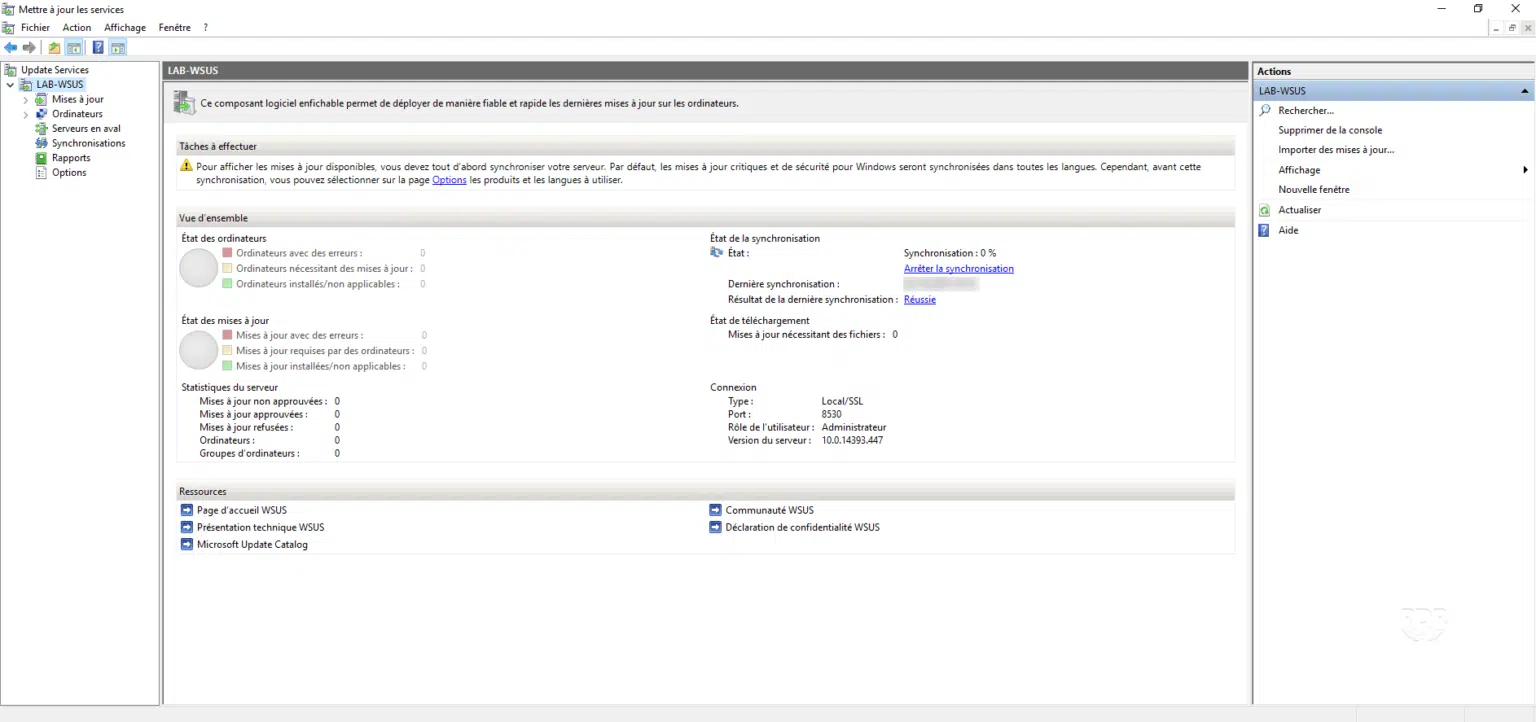Choose Supprimer de la console action
The height and width of the screenshot is (722, 1536).
[x=1330, y=130]
